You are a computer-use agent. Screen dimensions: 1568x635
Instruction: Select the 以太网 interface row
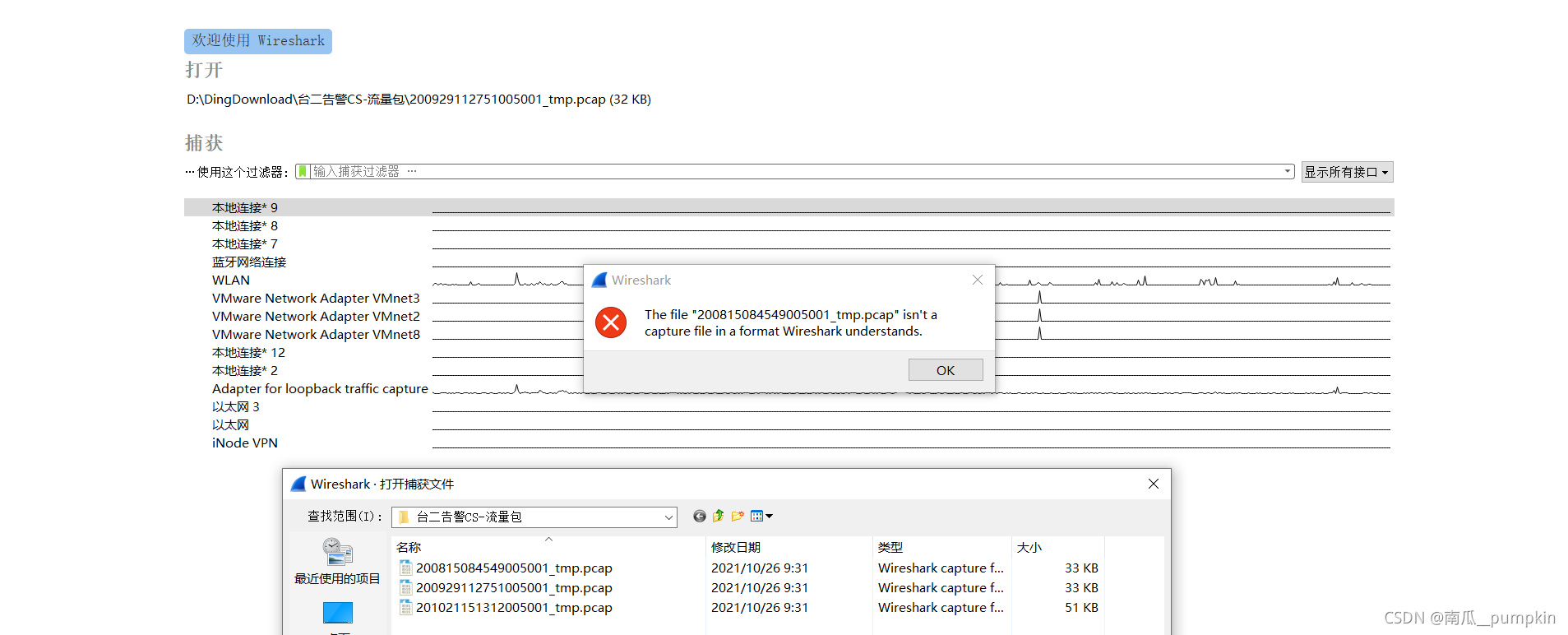[x=230, y=425]
